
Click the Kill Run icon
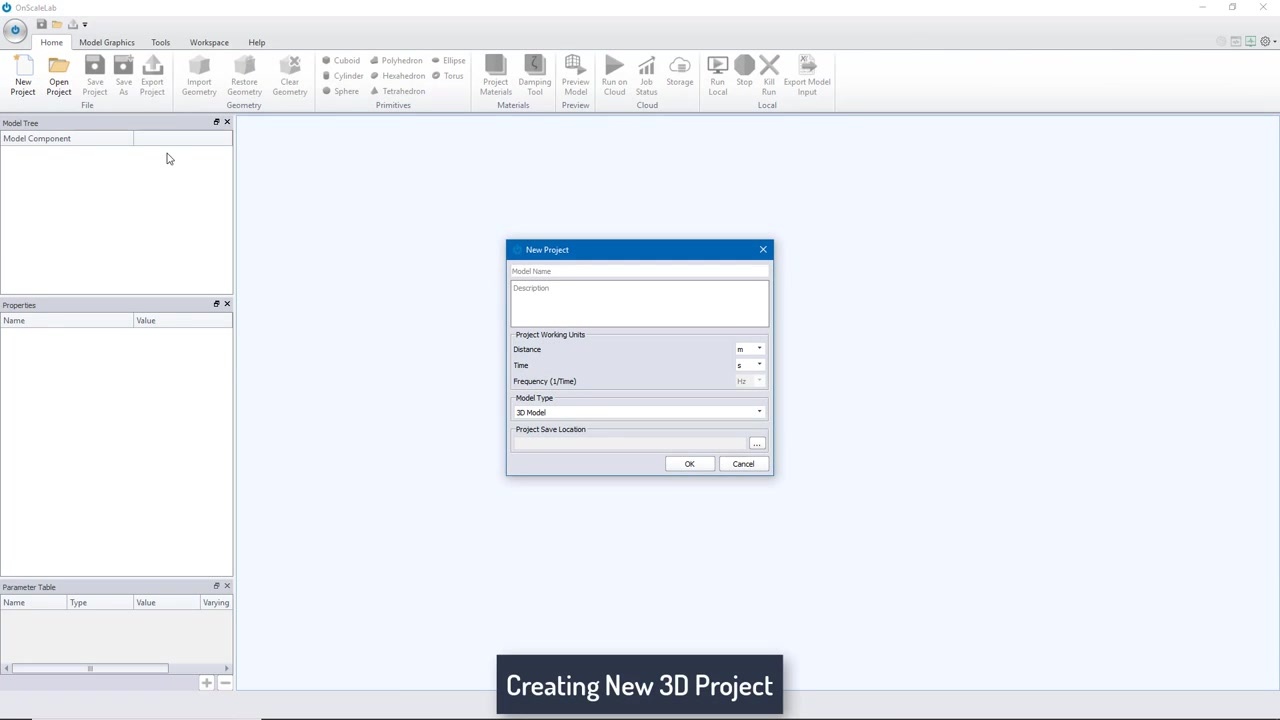(768, 76)
